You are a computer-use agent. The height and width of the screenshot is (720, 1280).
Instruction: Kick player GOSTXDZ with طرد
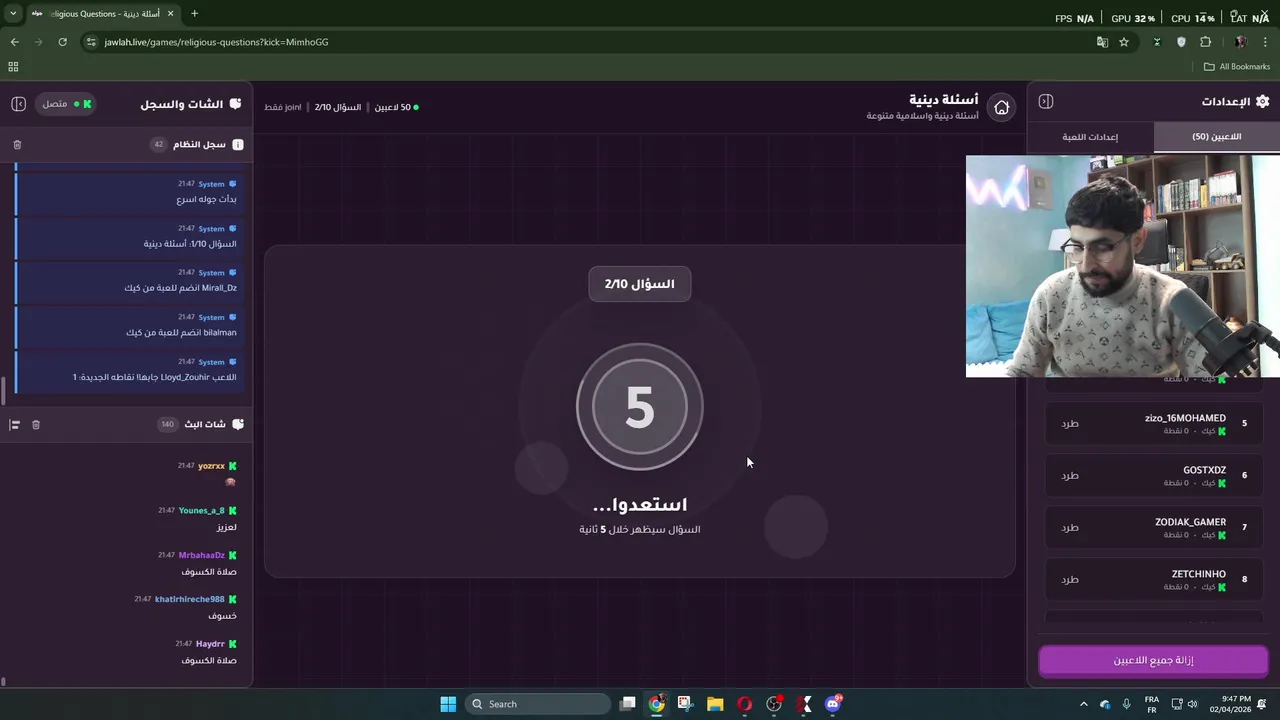point(1070,476)
